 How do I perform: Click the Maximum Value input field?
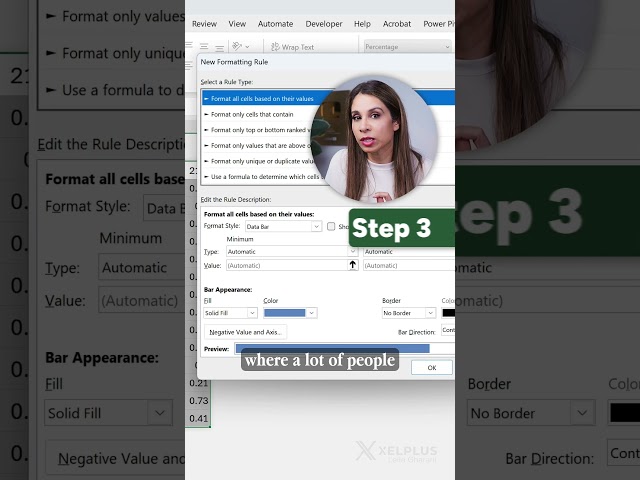(x=409, y=265)
